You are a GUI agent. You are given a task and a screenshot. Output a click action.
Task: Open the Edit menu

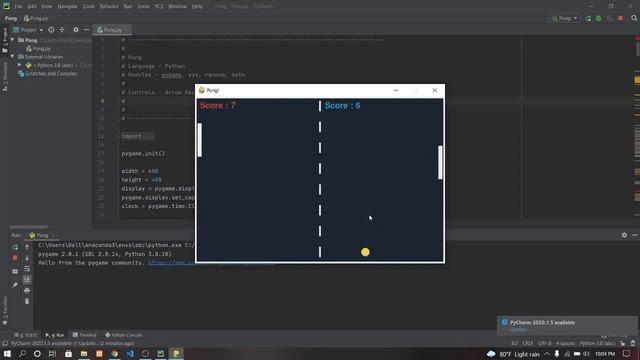coord(32,7)
